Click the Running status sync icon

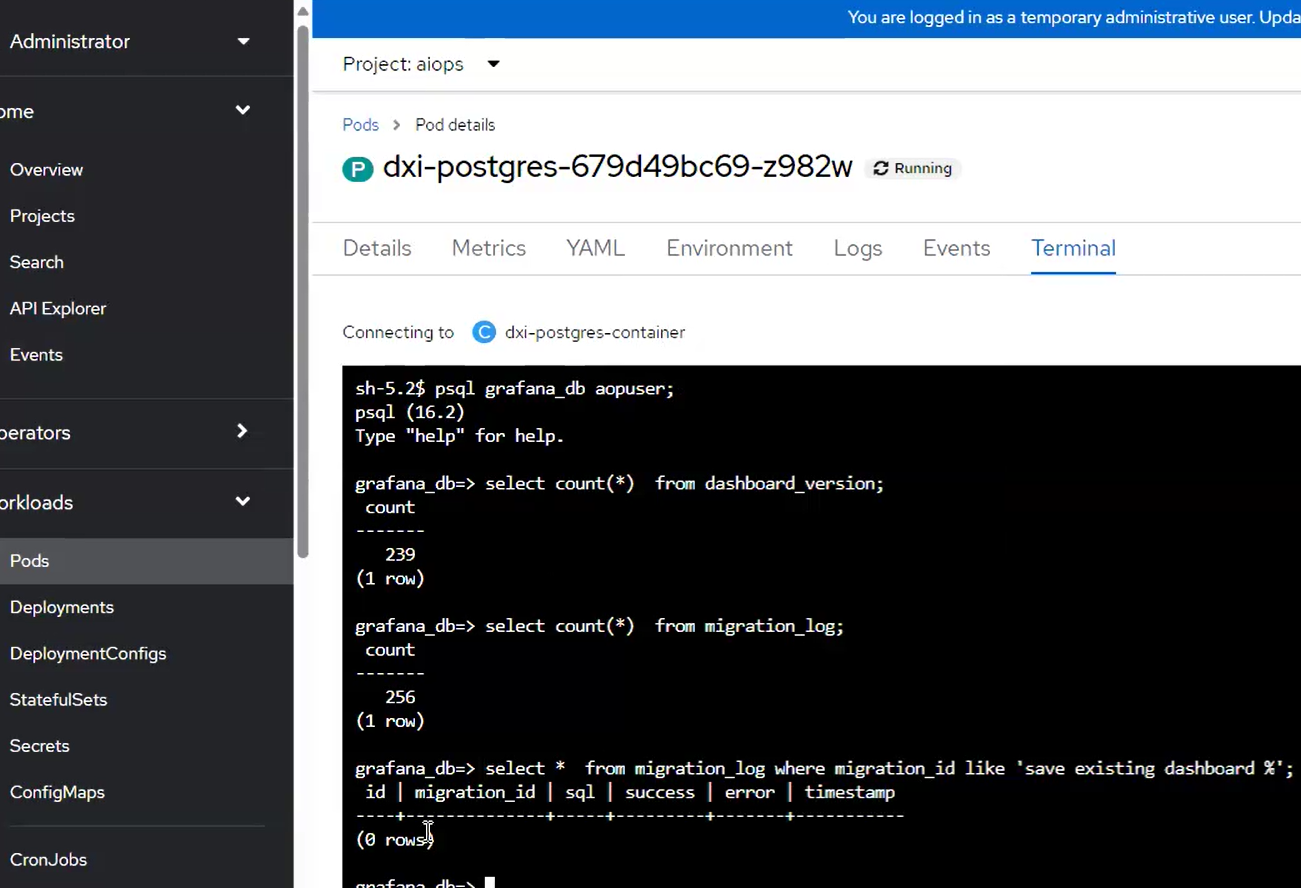coord(880,169)
